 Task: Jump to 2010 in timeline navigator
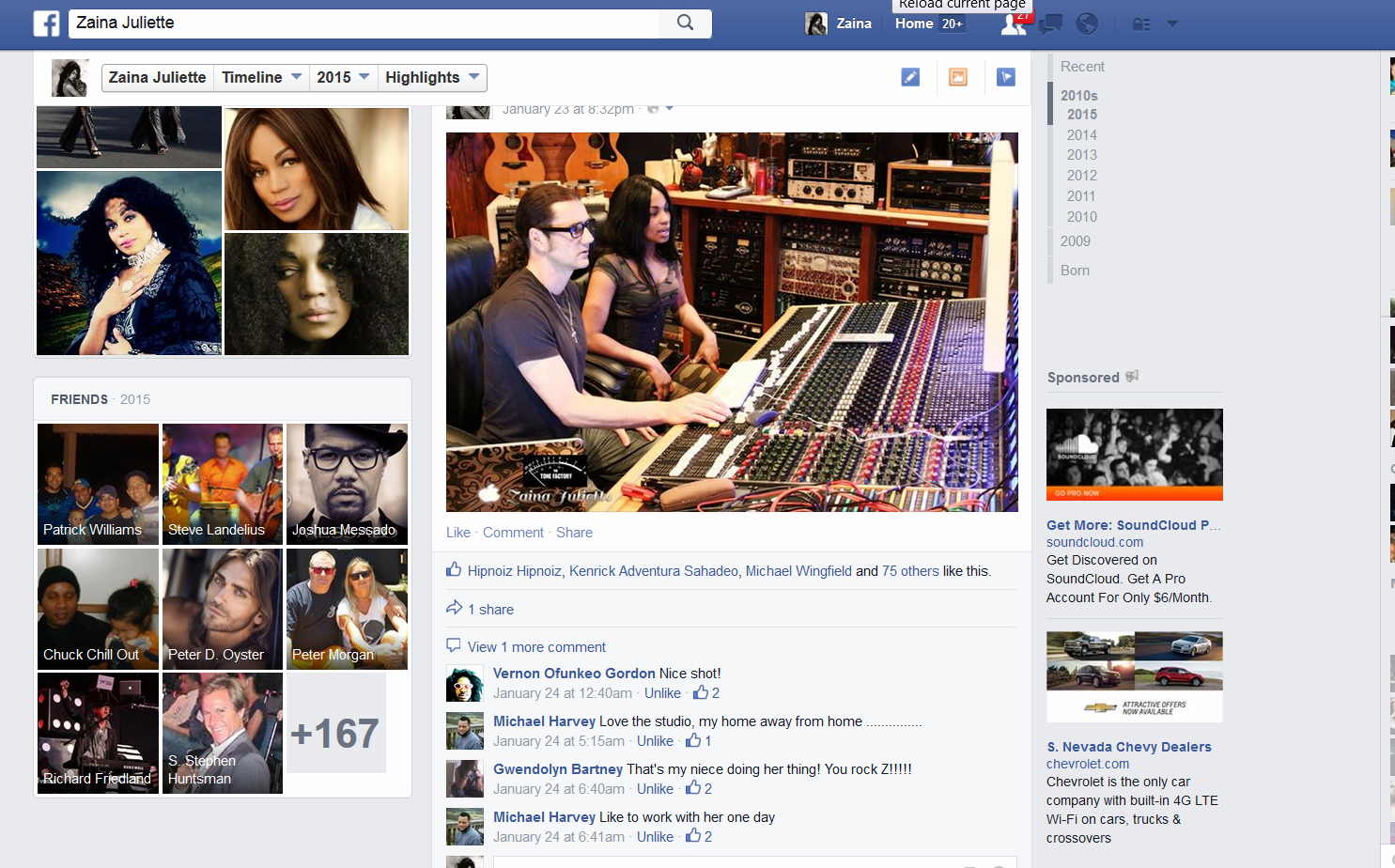pyautogui.click(x=1081, y=217)
